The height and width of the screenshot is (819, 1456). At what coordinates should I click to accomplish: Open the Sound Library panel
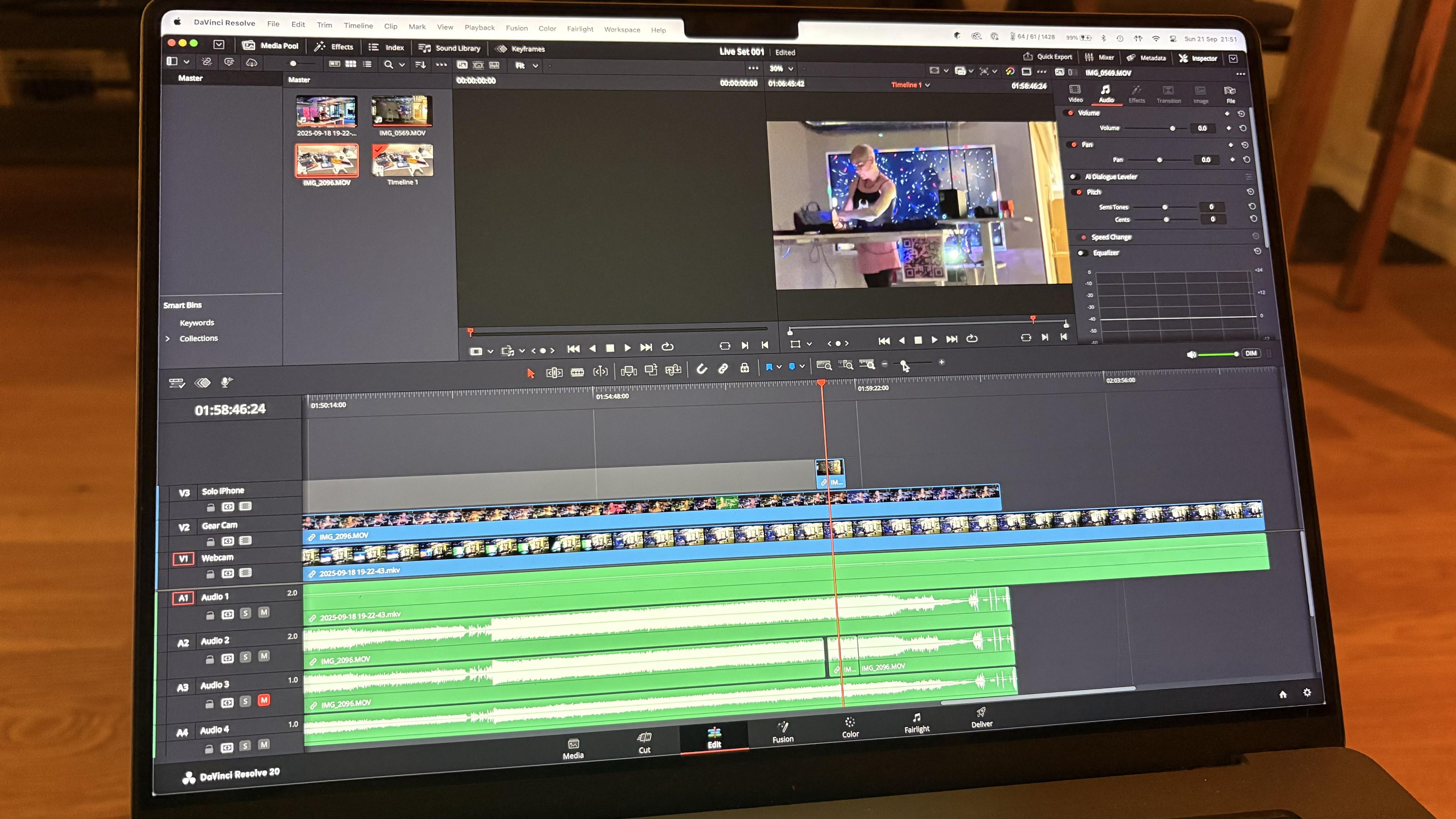pyautogui.click(x=450, y=48)
